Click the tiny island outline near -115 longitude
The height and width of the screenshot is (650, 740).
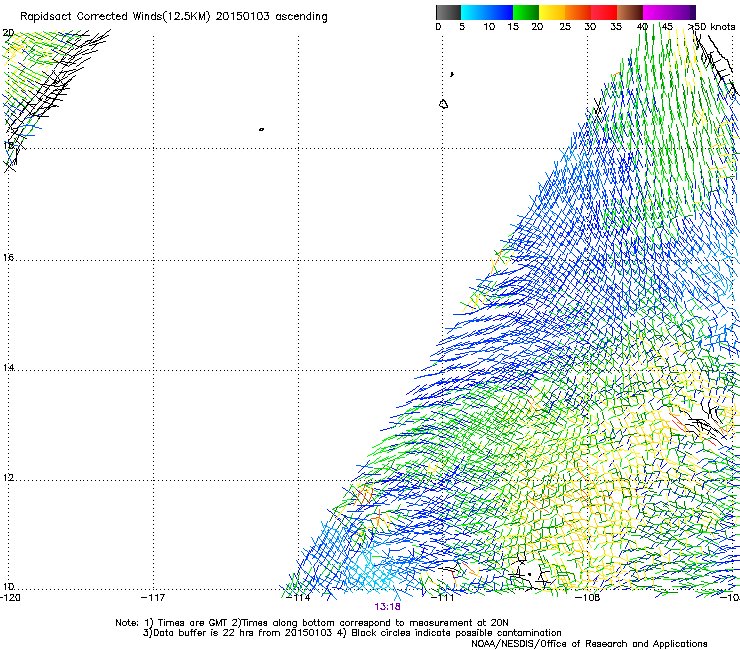(261, 129)
